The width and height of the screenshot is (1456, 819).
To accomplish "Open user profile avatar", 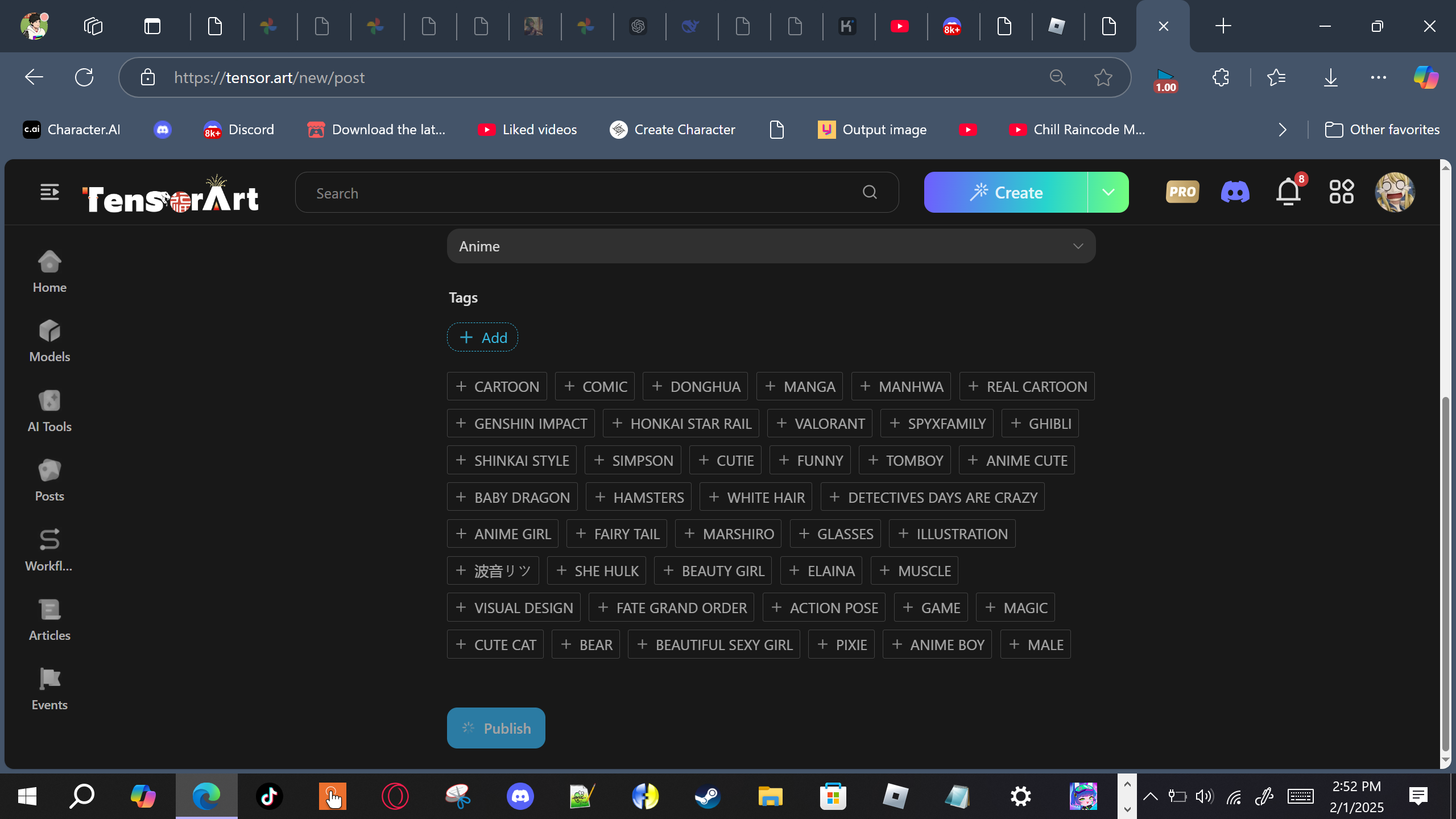I will (1394, 192).
